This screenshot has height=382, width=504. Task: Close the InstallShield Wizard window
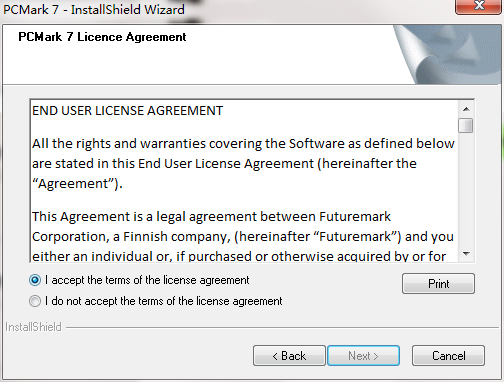[x=479, y=6]
